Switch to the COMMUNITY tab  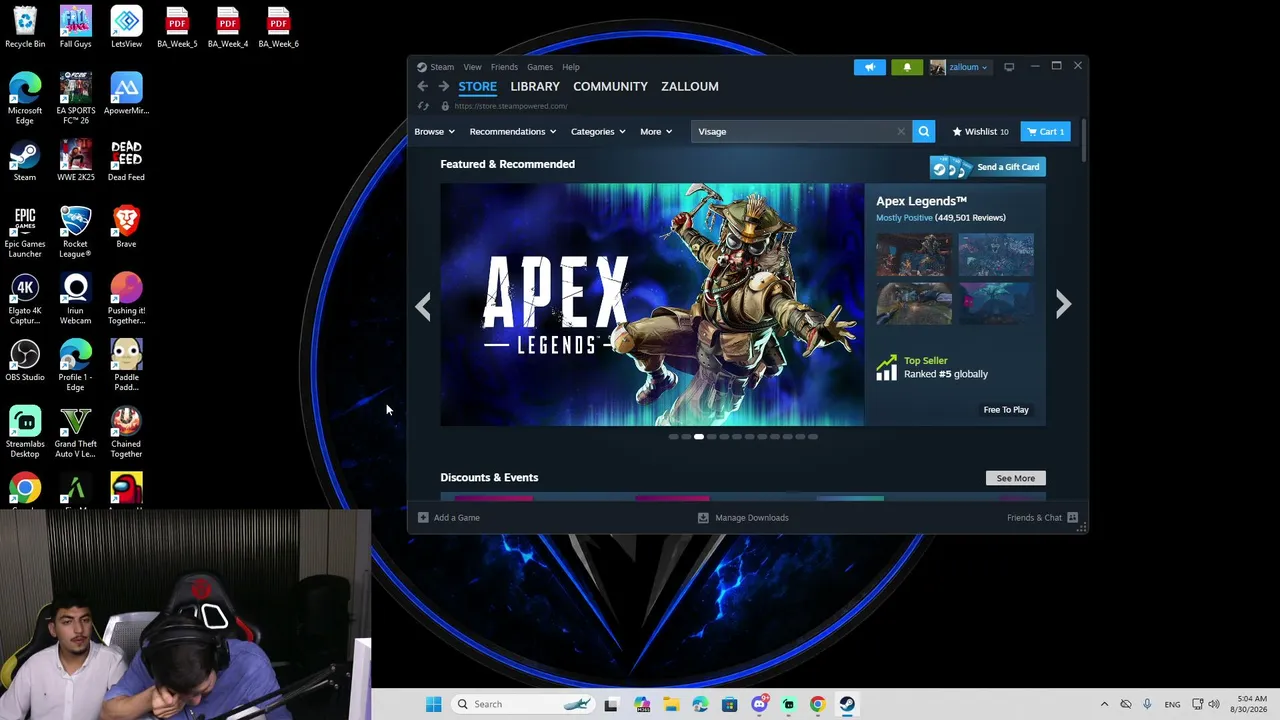(x=610, y=87)
